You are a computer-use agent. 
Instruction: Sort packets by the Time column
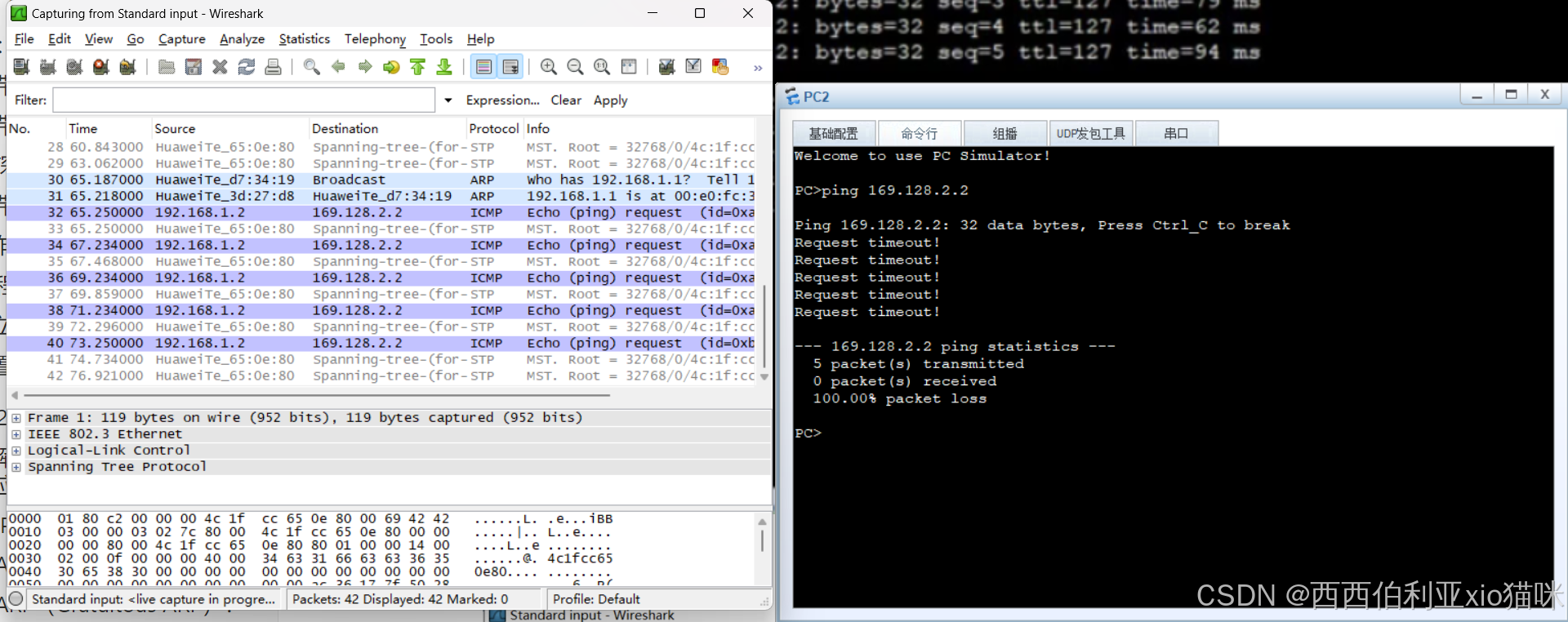point(108,129)
